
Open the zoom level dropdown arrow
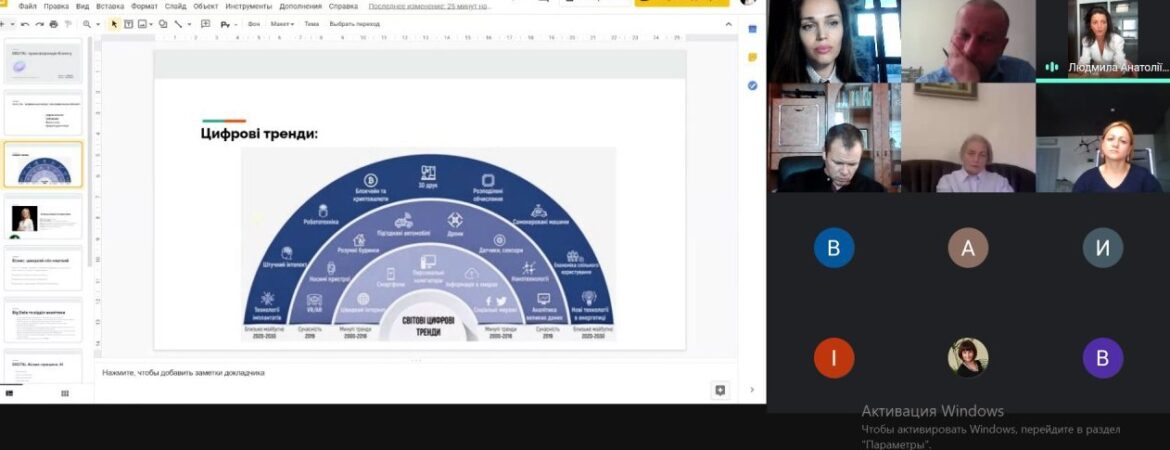click(98, 24)
